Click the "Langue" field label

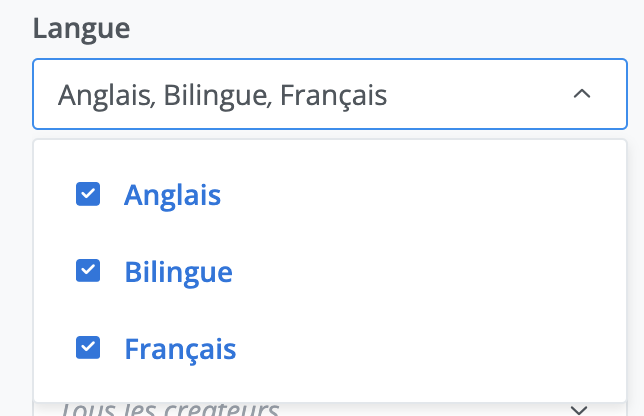tap(81, 28)
